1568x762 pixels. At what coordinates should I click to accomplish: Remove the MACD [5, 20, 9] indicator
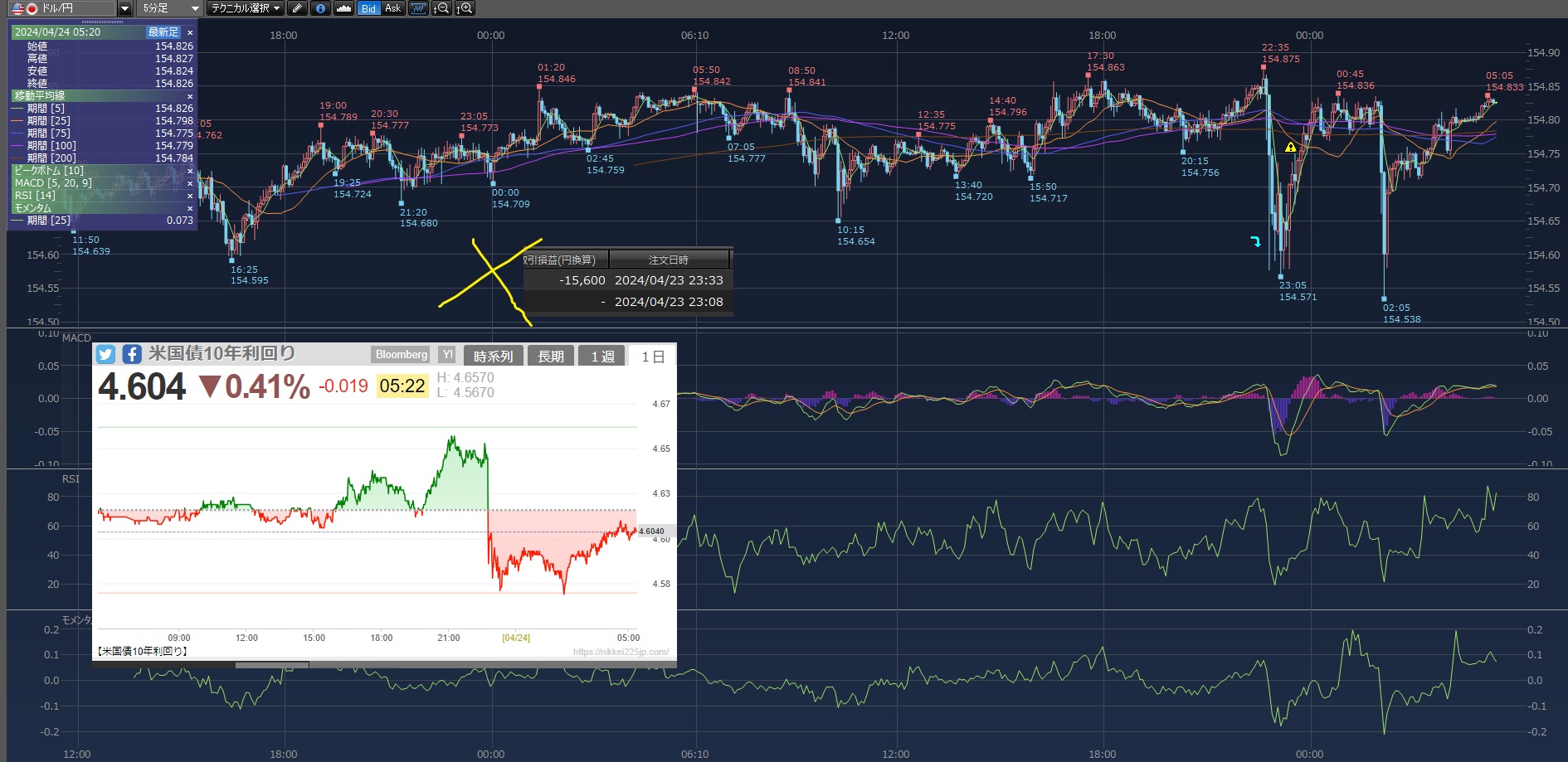point(190,183)
